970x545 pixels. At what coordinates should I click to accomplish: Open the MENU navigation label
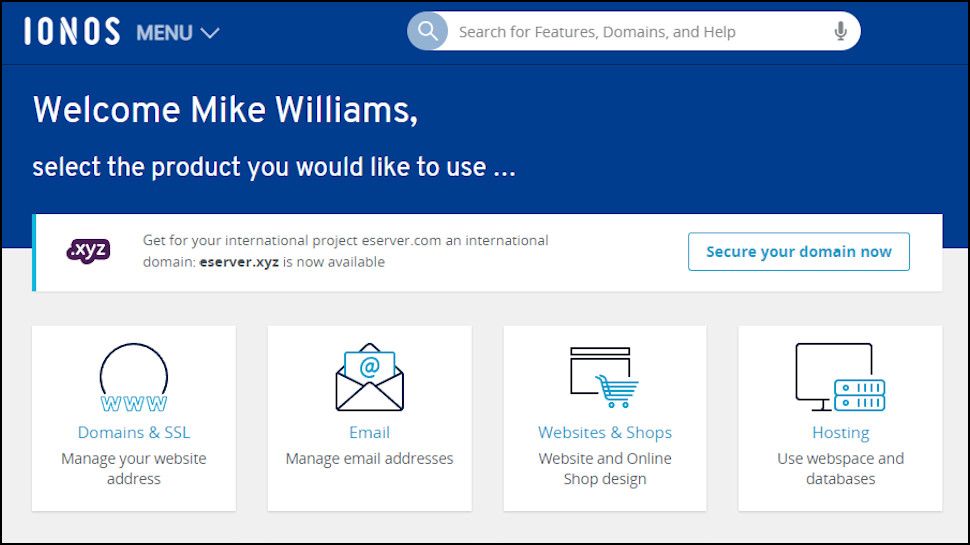[x=164, y=33]
